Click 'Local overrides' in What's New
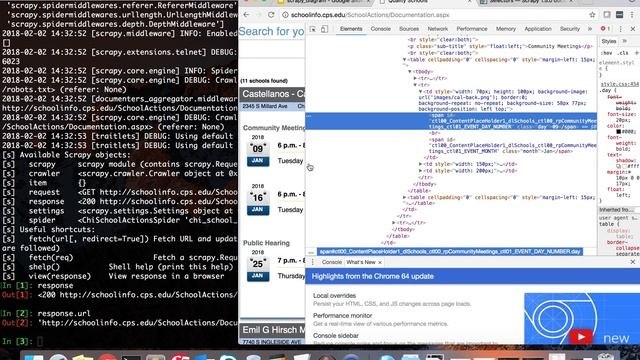Image resolution: width=640 pixels, height=360 pixels. click(334, 296)
